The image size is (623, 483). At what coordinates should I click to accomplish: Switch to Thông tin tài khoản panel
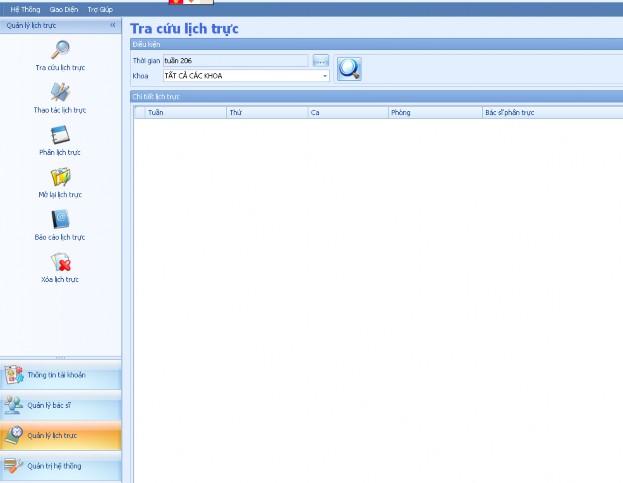coord(60,375)
